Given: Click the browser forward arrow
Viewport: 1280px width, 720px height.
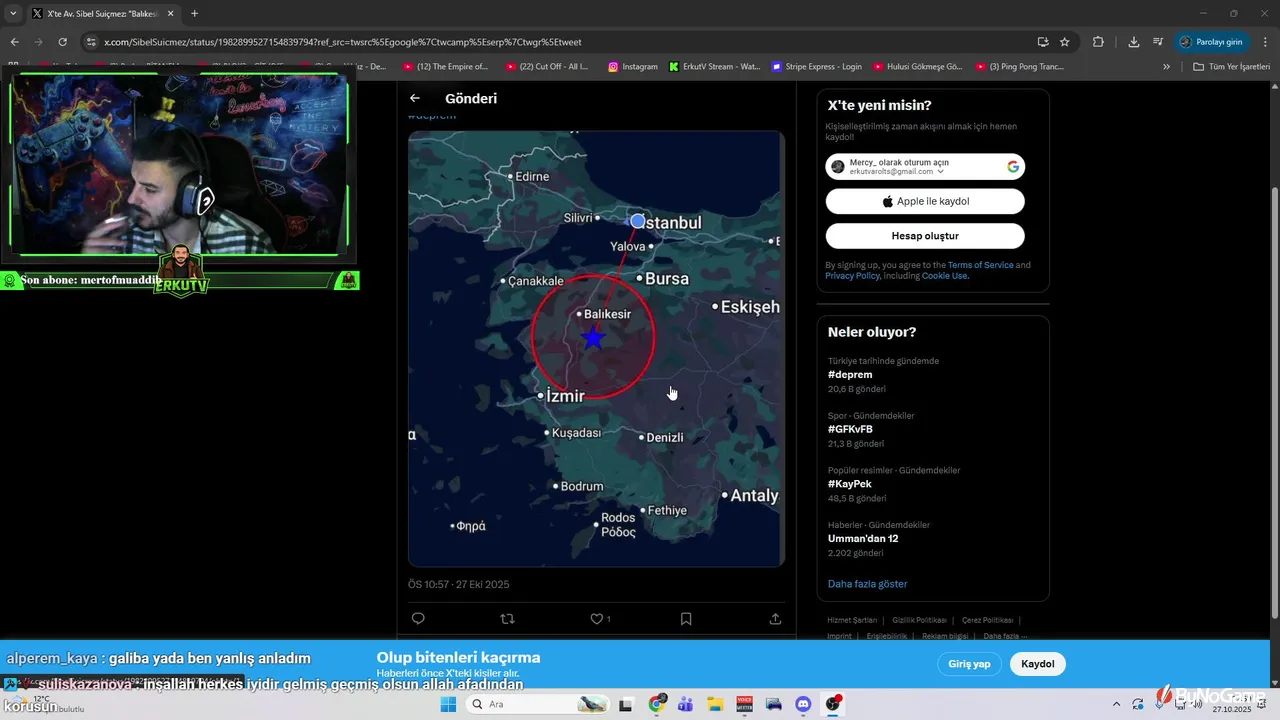Looking at the screenshot, I should tap(38, 42).
